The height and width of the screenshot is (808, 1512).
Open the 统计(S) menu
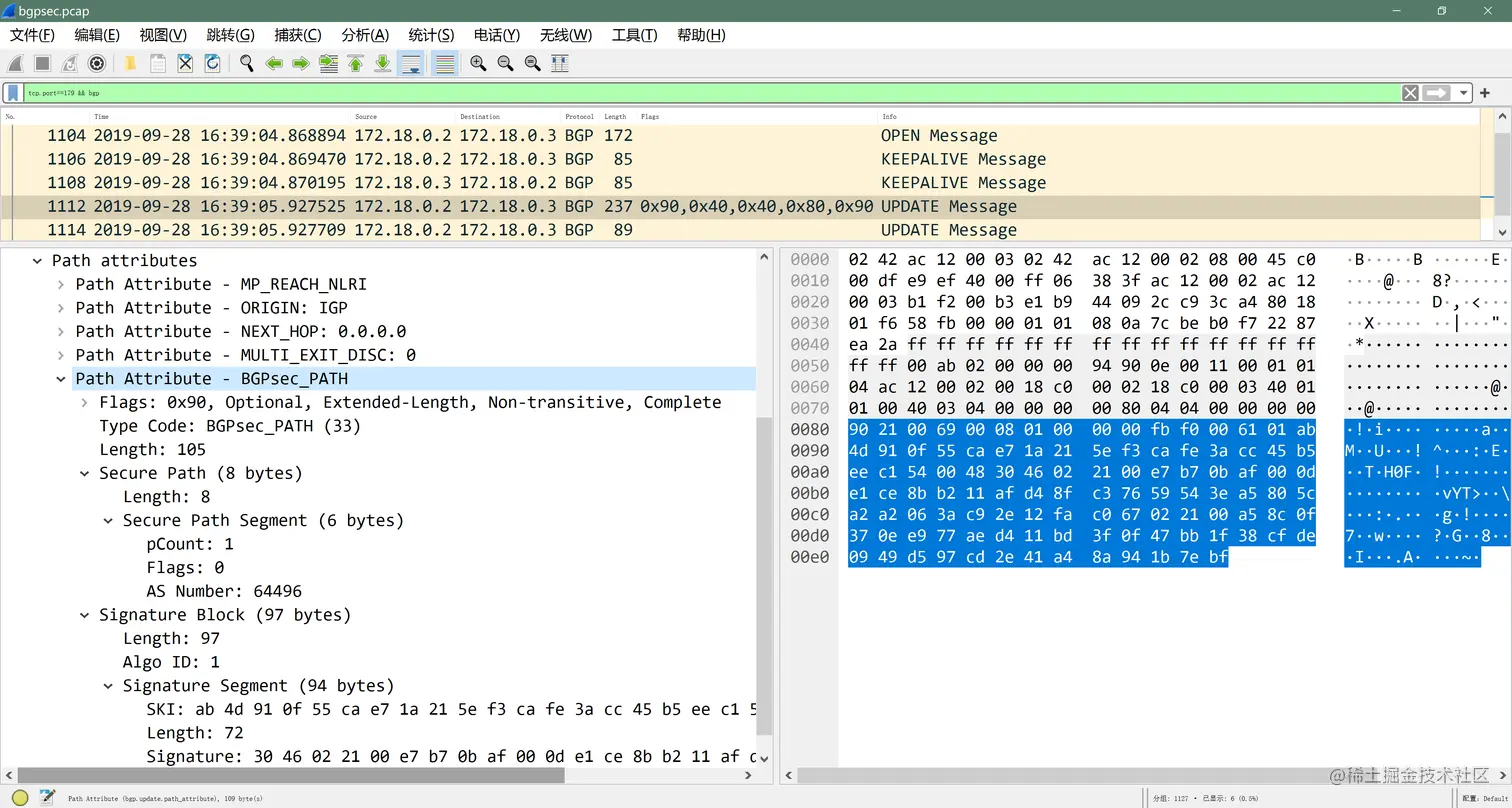pos(431,35)
